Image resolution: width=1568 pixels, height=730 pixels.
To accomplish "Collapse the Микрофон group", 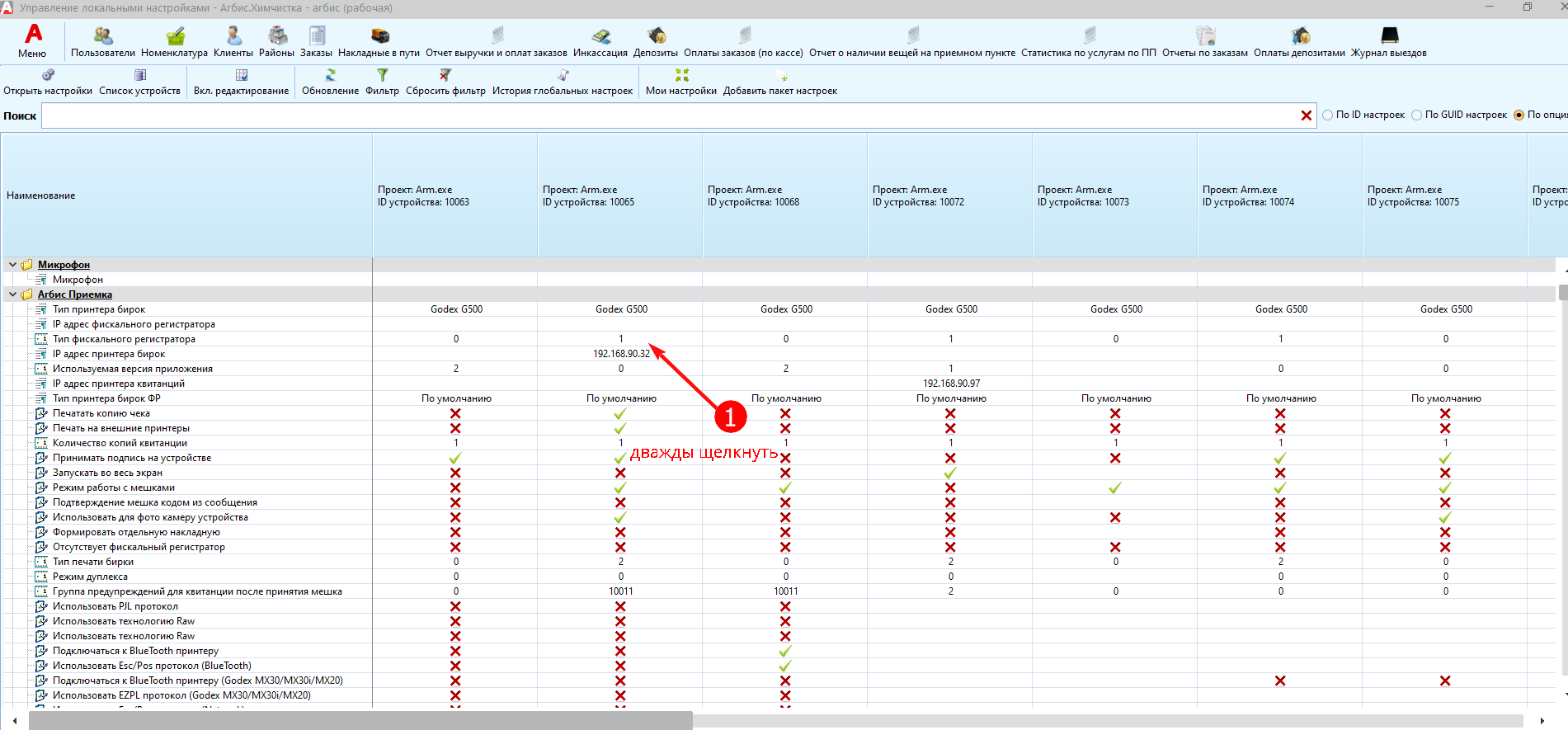I will tap(12, 265).
